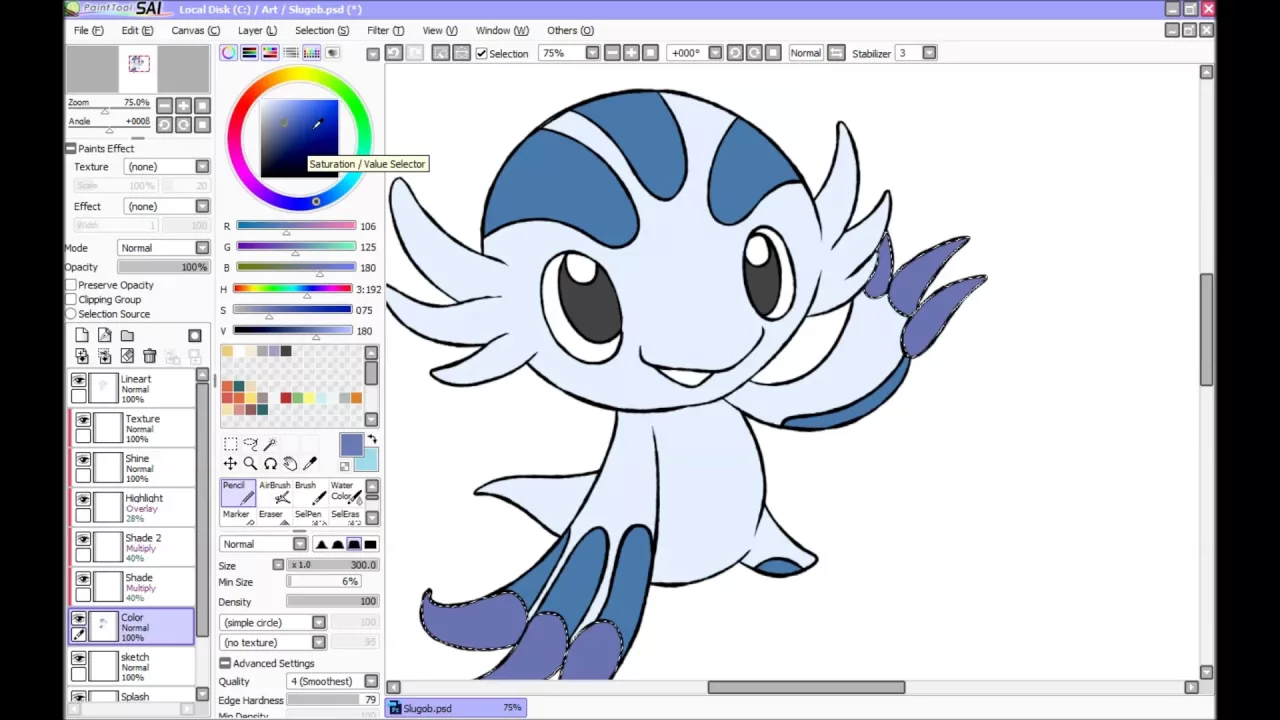Create a new normal layer
Image resolution: width=1280 pixels, height=720 pixels.
tap(82, 336)
